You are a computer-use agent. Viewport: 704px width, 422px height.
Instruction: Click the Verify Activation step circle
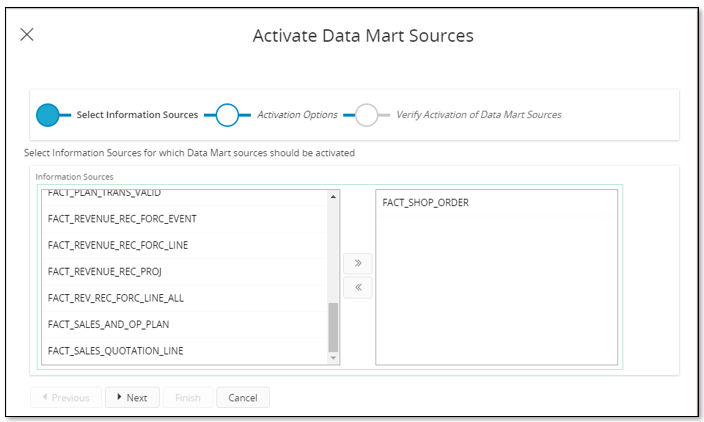point(367,115)
